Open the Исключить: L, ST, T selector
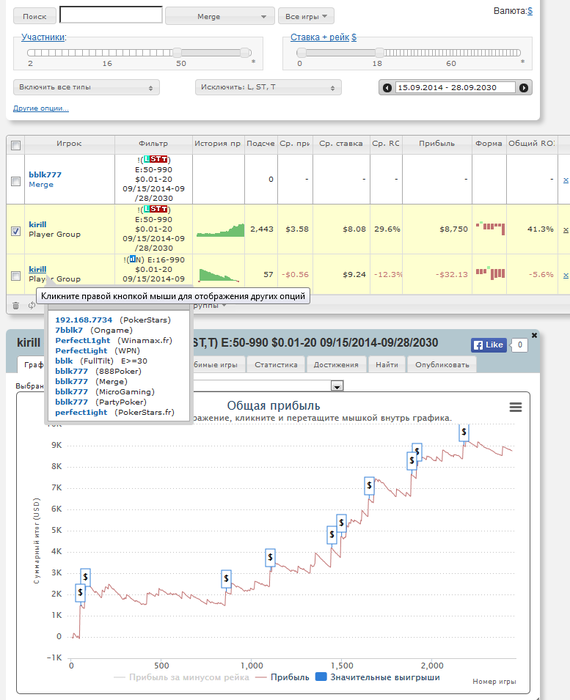 268,88
